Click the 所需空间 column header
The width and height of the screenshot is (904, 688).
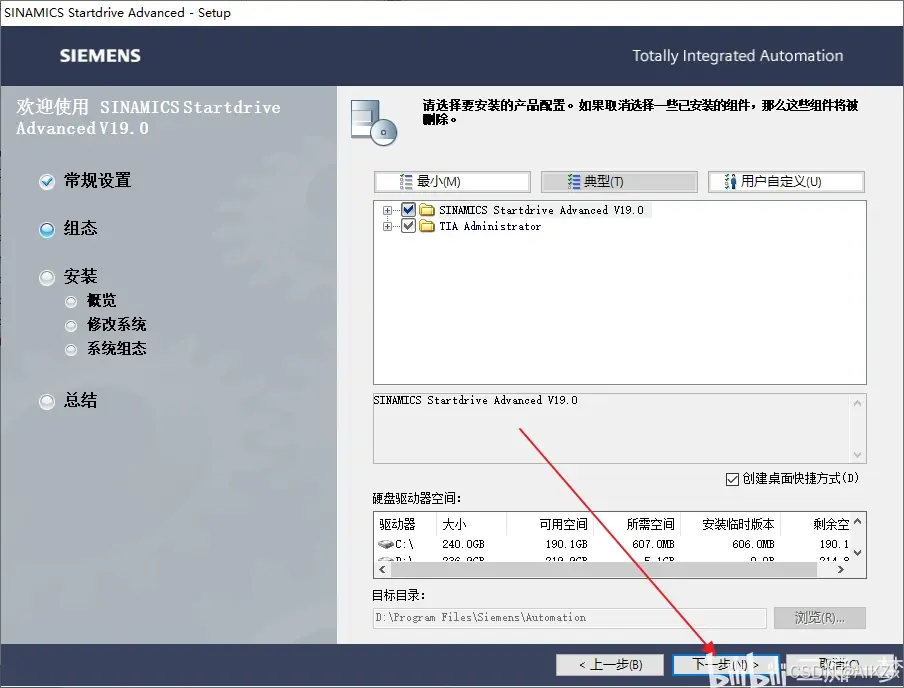[x=650, y=524]
